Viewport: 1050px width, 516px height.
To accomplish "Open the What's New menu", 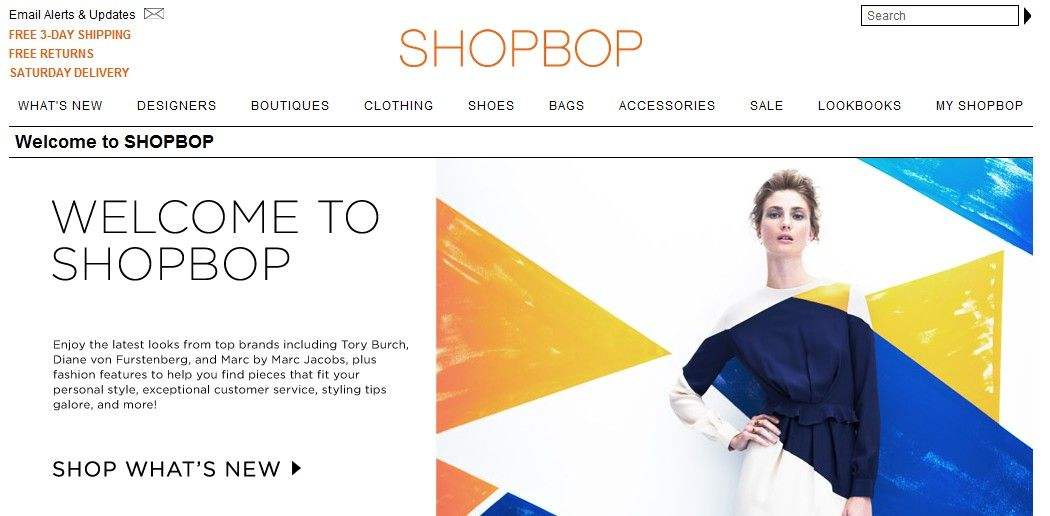I will coord(60,106).
